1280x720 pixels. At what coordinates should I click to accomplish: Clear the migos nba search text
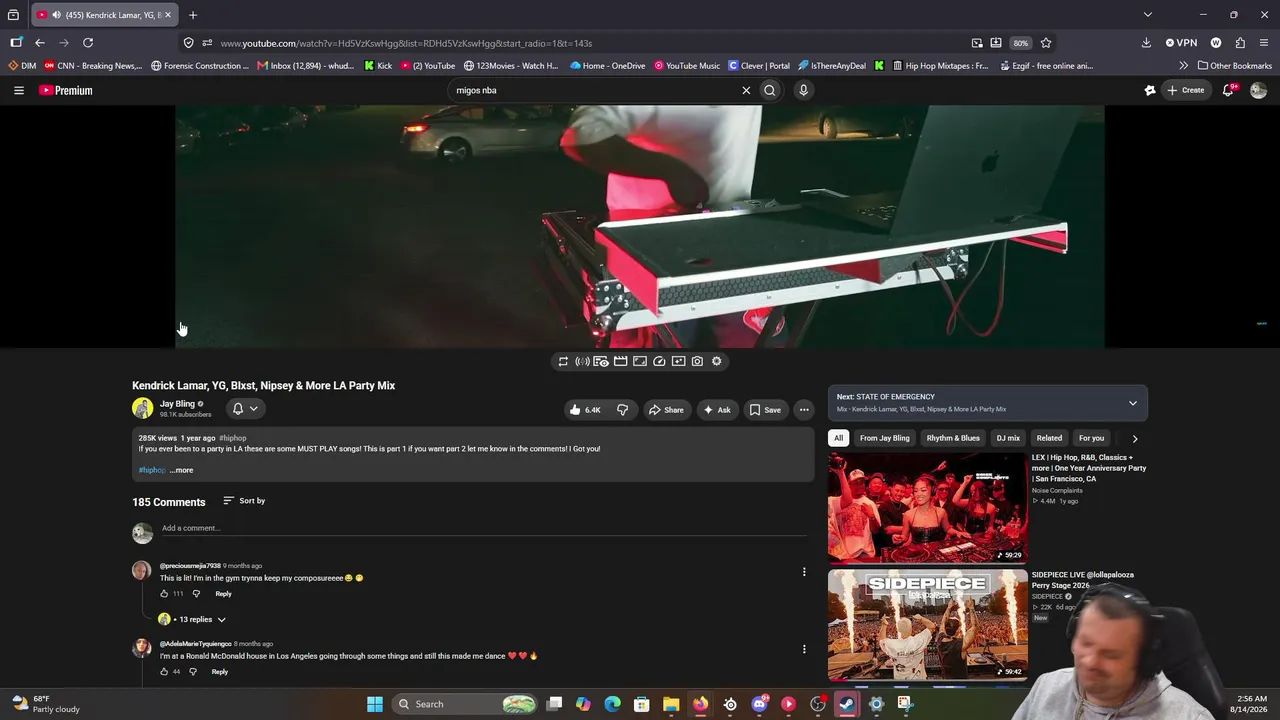[746, 90]
